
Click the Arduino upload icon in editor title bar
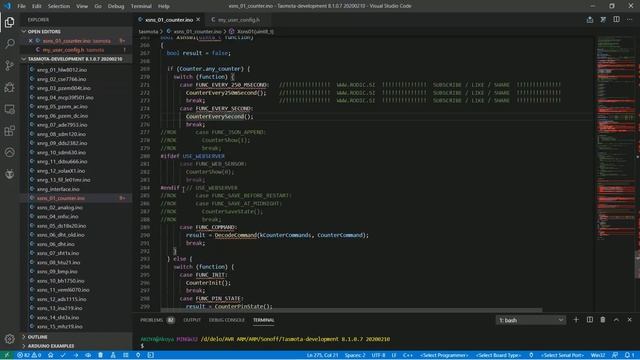590,19
